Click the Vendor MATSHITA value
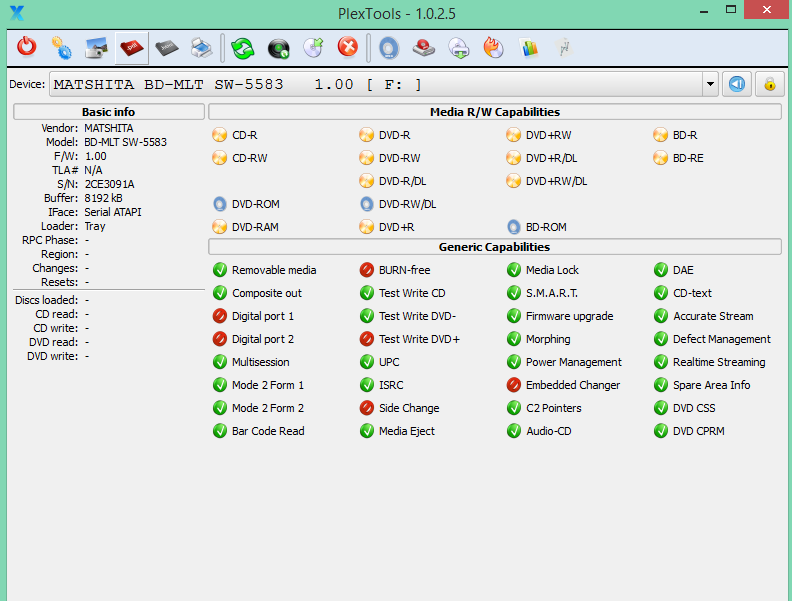 109,128
